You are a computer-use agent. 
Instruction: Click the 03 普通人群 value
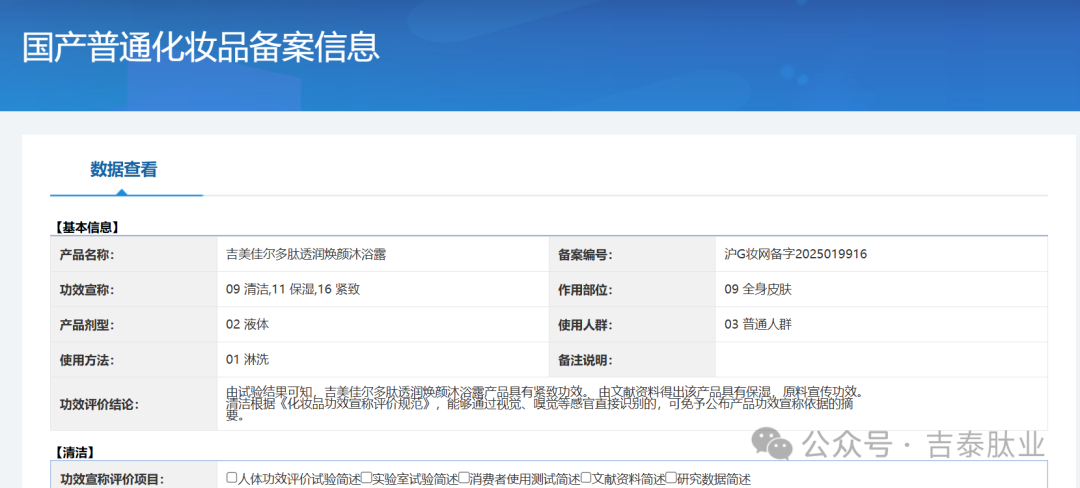click(x=758, y=325)
